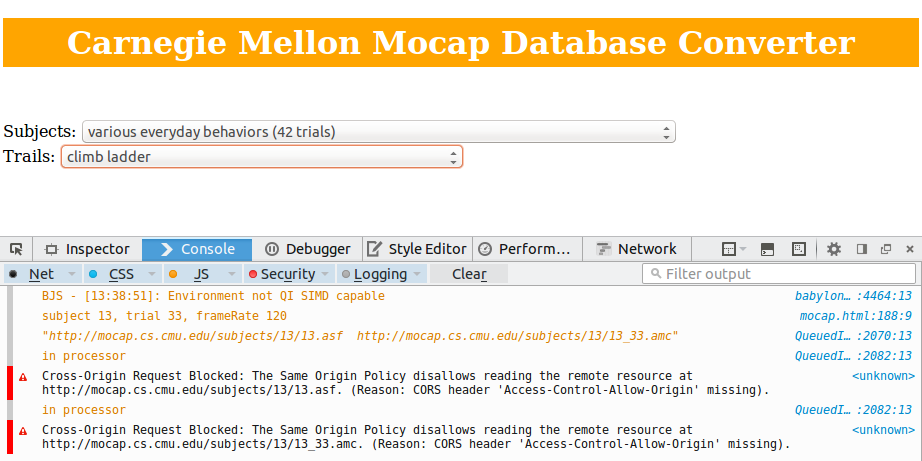Click the Carnegie Mellon Mocap Database Converter heading
Screen dimensions: 922x461
point(461,42)
